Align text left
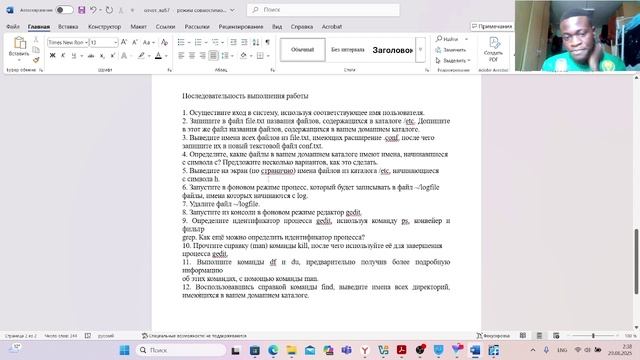640x360 pixels. pyautogui.click(x=181, y=56)
